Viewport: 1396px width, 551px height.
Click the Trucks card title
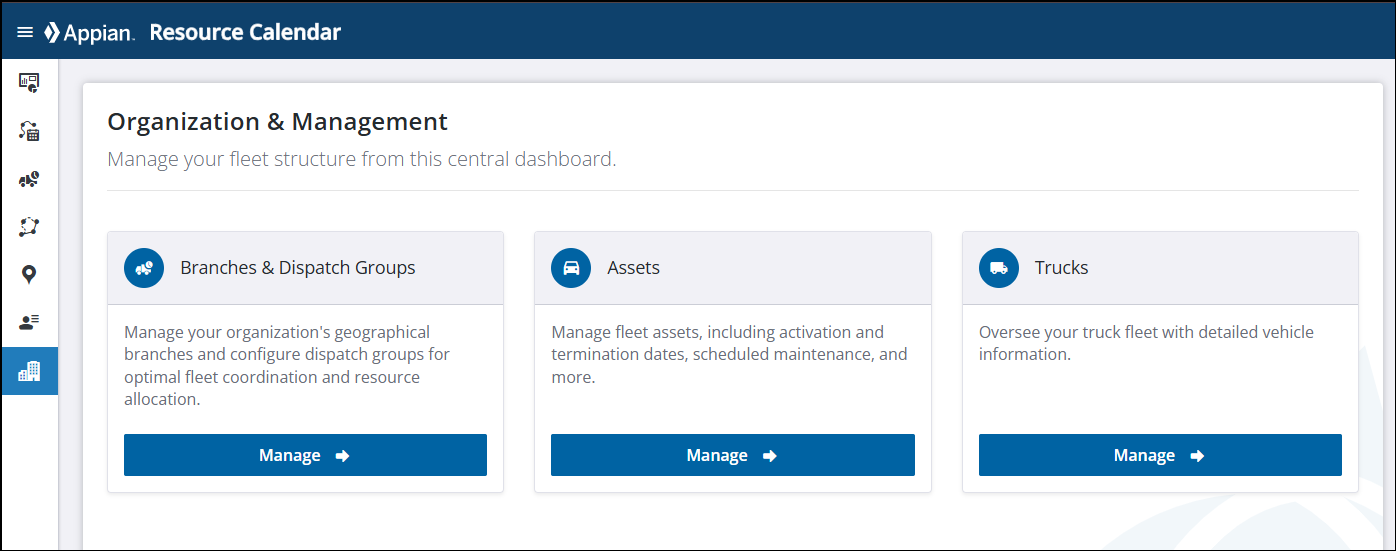click(x=1062, y=268)
